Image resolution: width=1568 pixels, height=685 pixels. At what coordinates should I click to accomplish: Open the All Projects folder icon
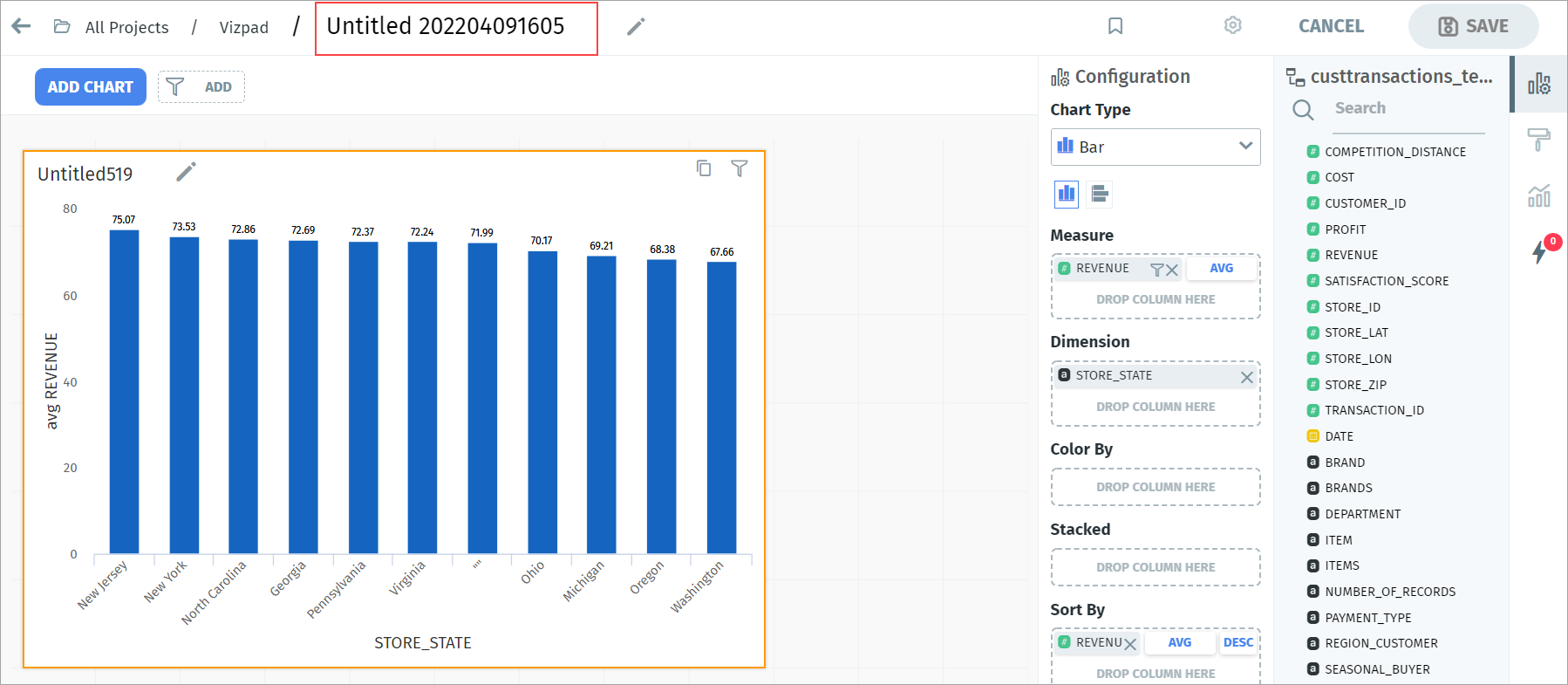pos(62,26)
